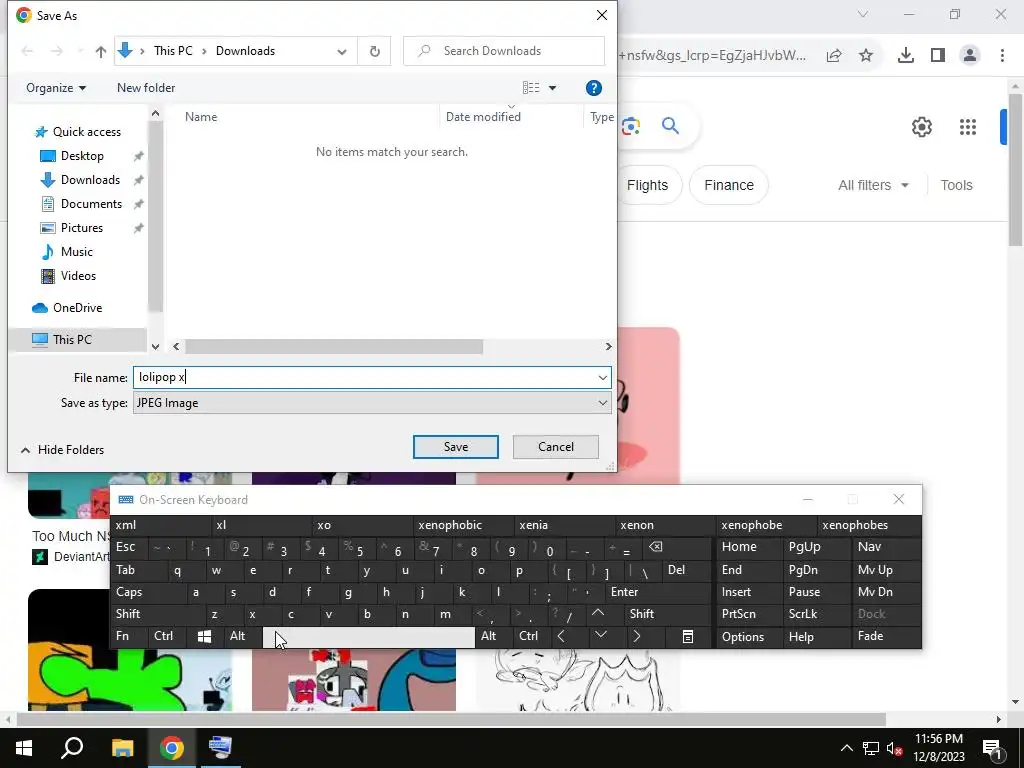
Task: Hit backspace key on On-Screen Keyboard
Action: [x=655, y=547]
